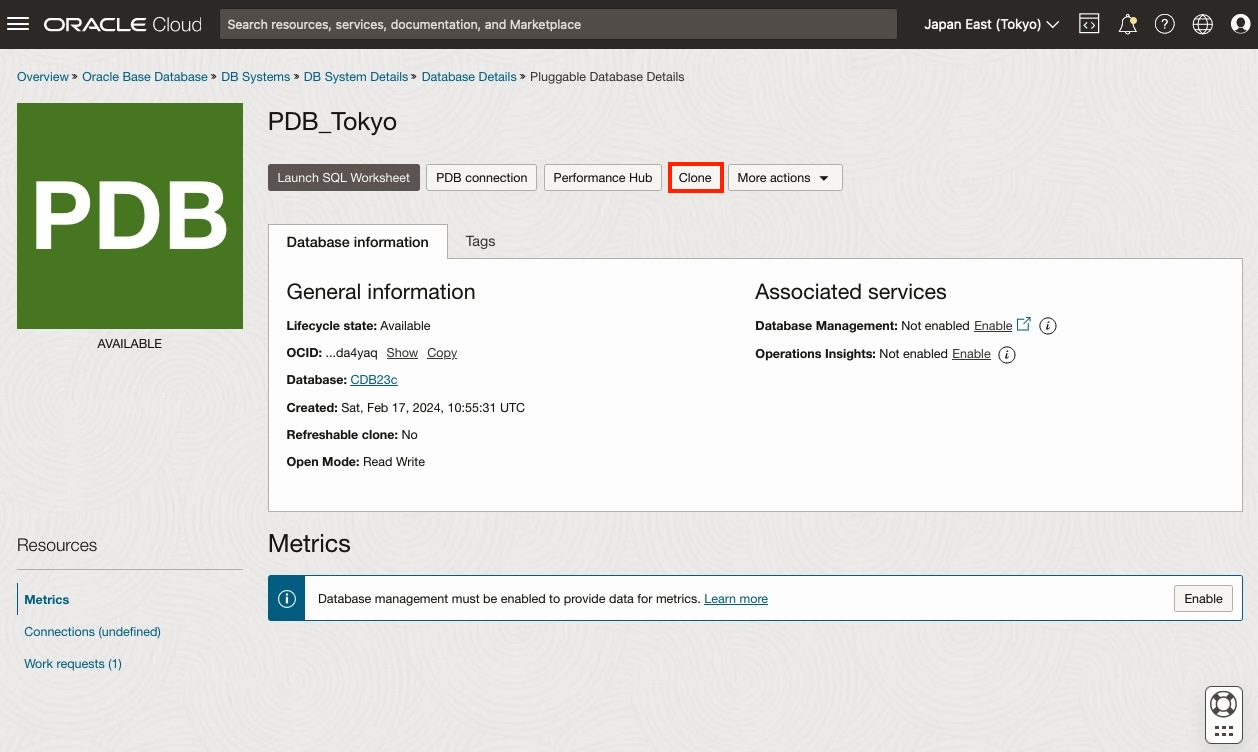Open the help menu icon
Screen dimensions: 1258x752
click(x=1165, y=23)
